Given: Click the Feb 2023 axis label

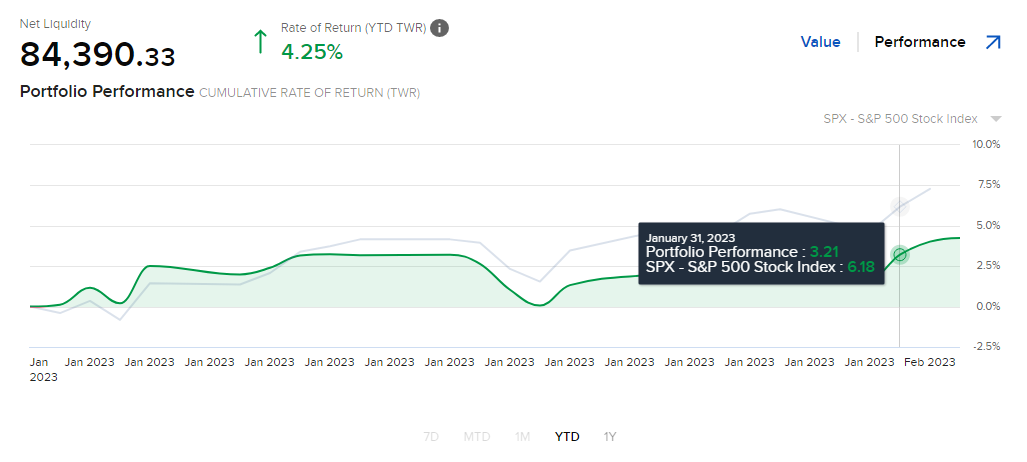Looking at the screenshot, I should click(929, 362).
